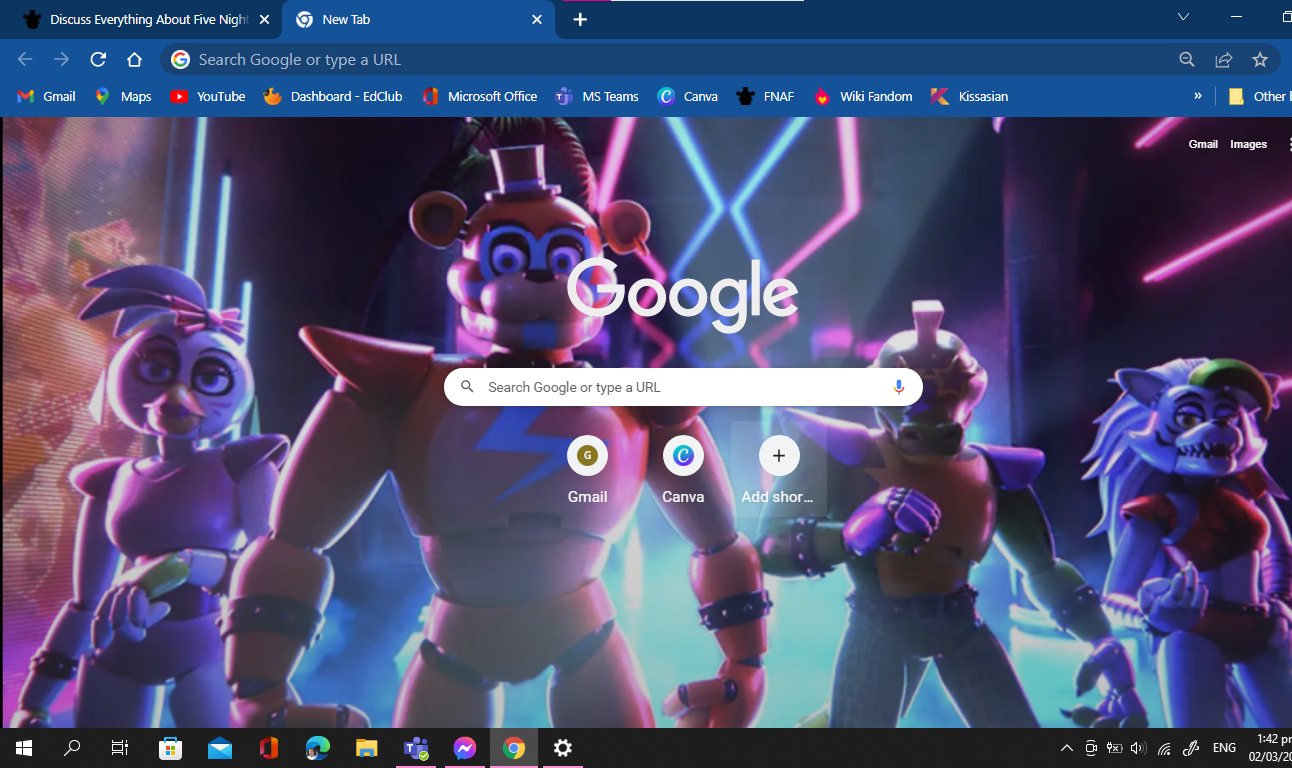Open the Mail app on the taskbar
This screenshot has width=1292, height=768.
point(220,748)
